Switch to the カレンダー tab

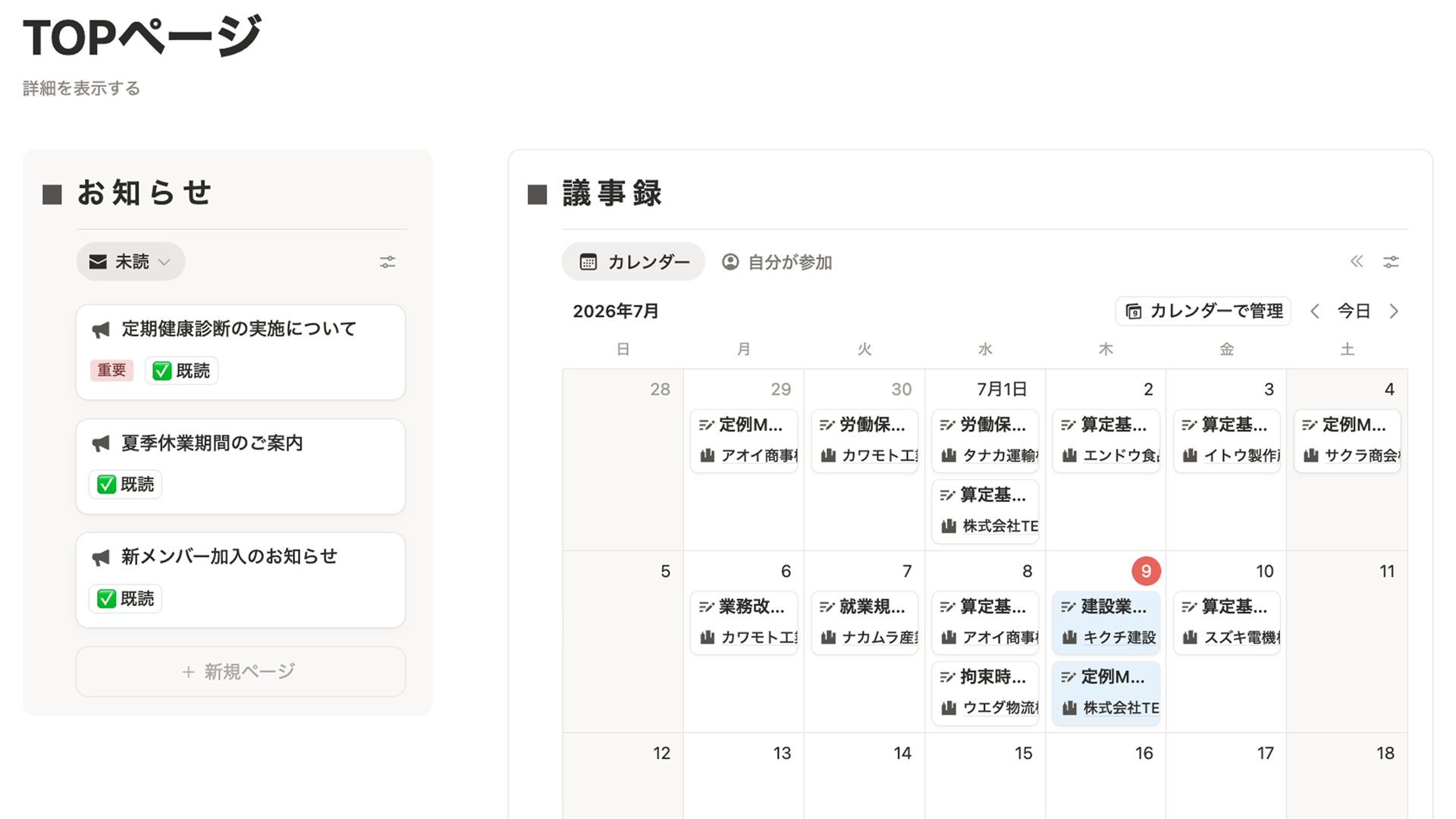point(633,262)
